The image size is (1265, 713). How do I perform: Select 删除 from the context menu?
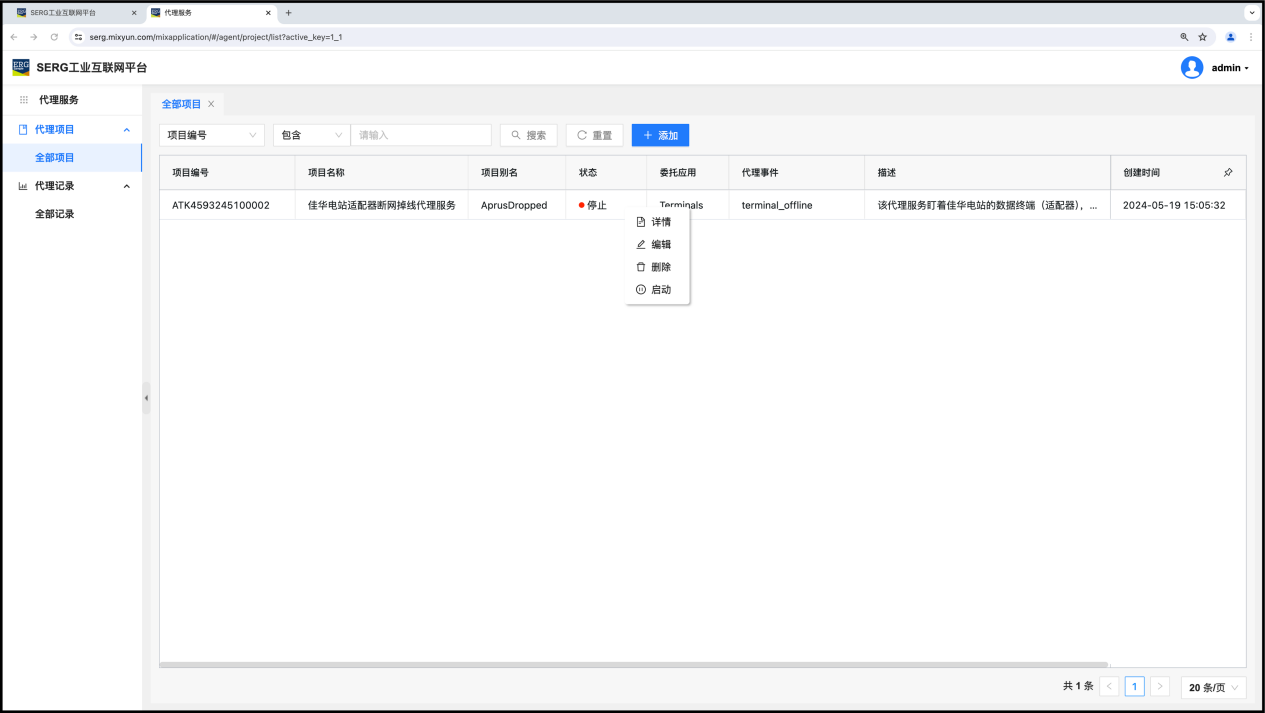660,267
